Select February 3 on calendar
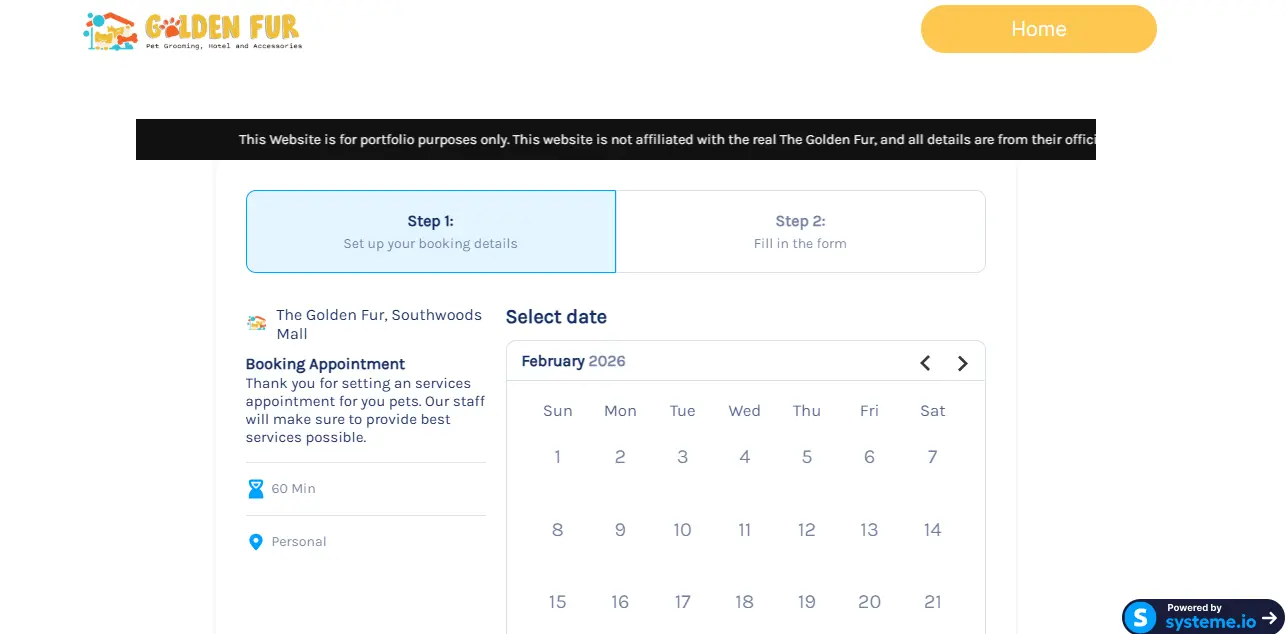 (682, 457)
